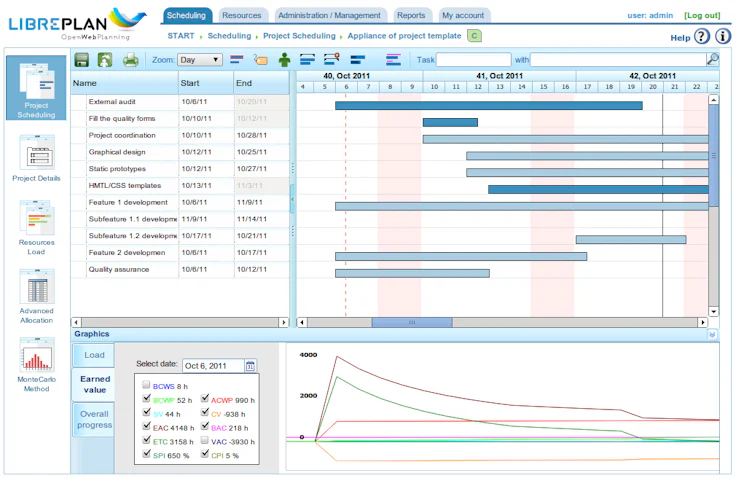Click the Quality assurance Gantt bar
This screenshot has width=736, height=478.
coord(412,273)
